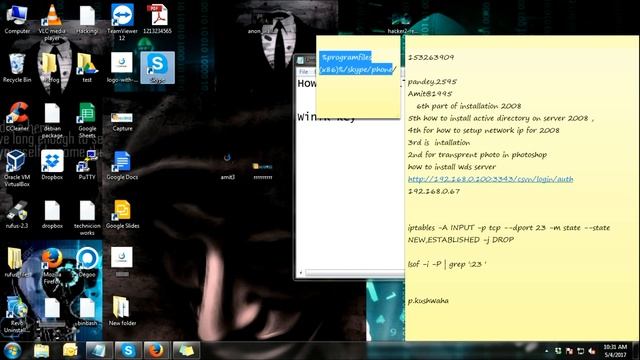Open Windows Explorer from the taskbar
The image size is (640, 360).
pyautogui.click(x=41, y=351)
